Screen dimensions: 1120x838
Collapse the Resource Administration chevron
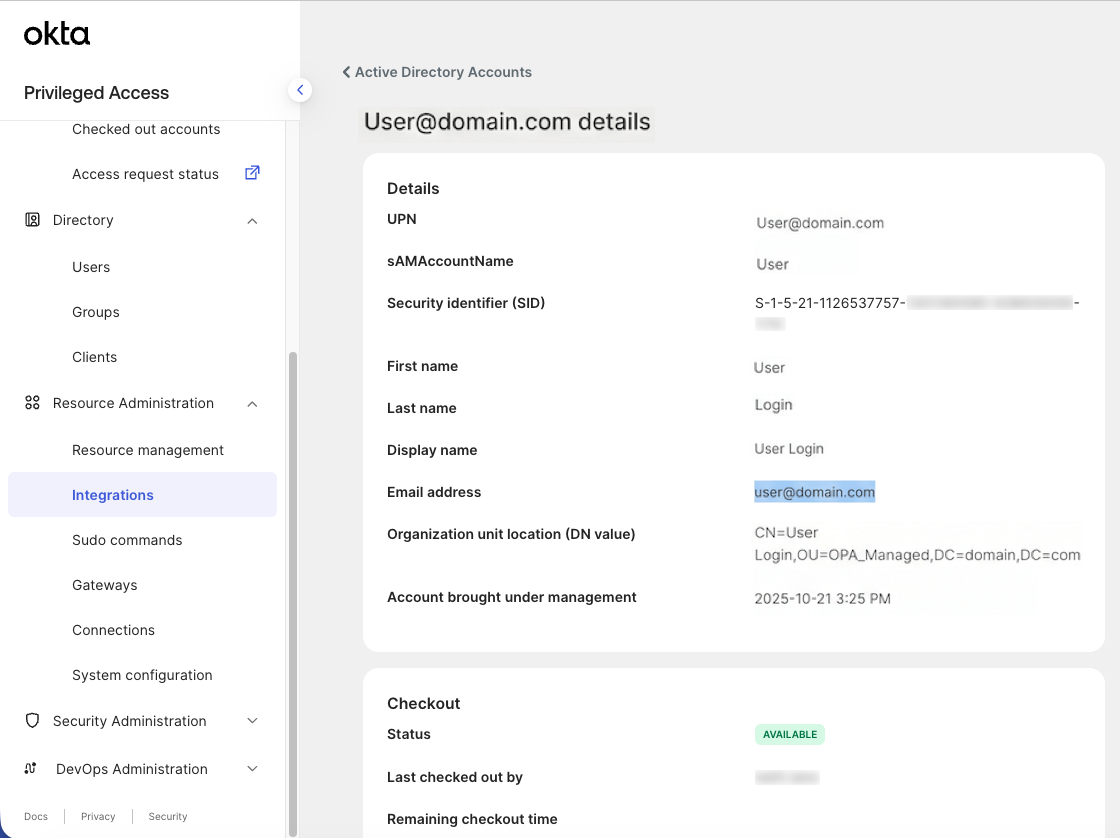pos(252,404)
